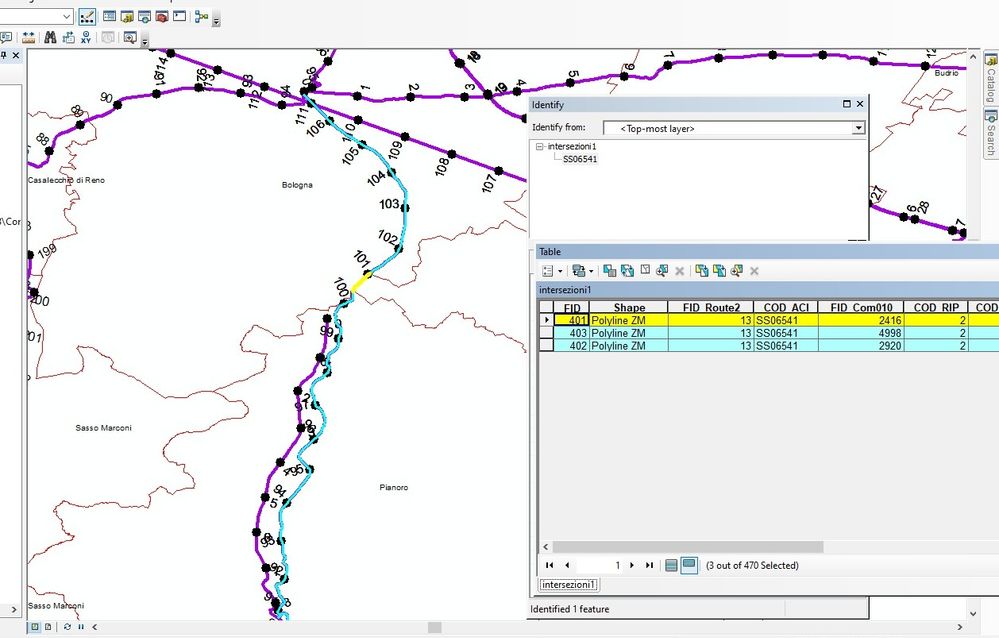Open the Identify from layer dropdown
Image resolution: width=999 pixels, height=638 pixels.
point(858,128)
